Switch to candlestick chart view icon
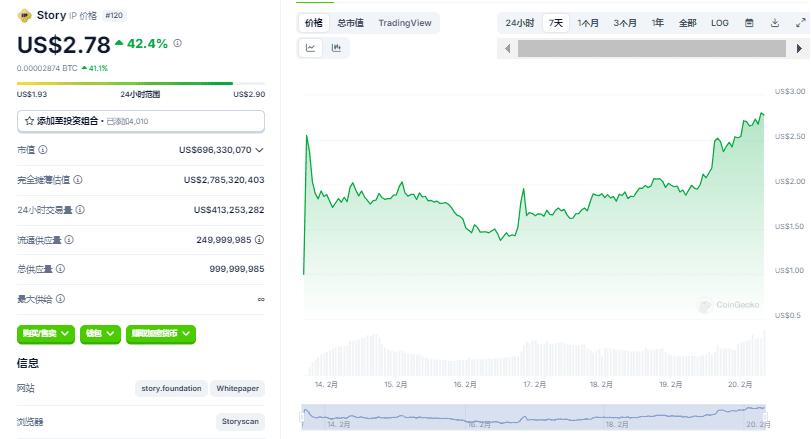This screenshot has width=811, height=439. pyautogui.click(x=336, y=48)
